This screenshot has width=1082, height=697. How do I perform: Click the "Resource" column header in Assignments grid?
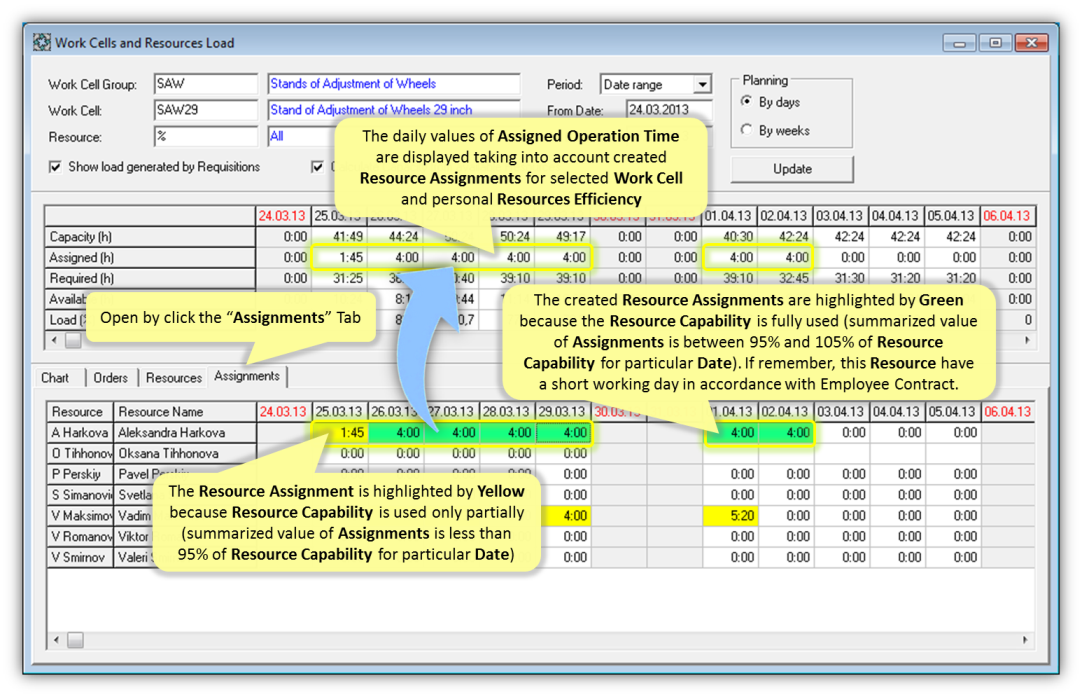tap(80, 412)
